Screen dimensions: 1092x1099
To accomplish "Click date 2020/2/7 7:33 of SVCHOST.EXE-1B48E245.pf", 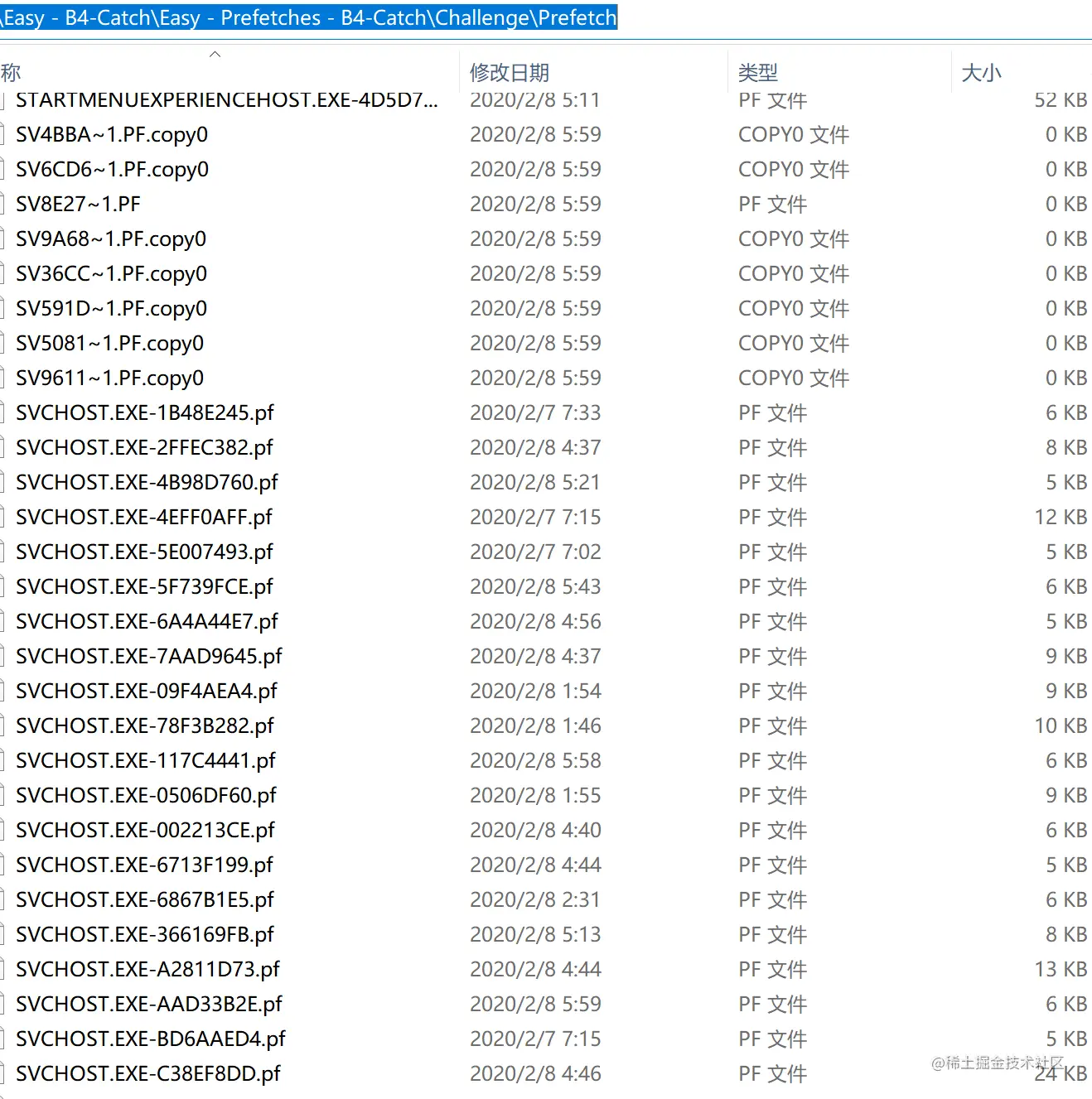I will point(535,413).
